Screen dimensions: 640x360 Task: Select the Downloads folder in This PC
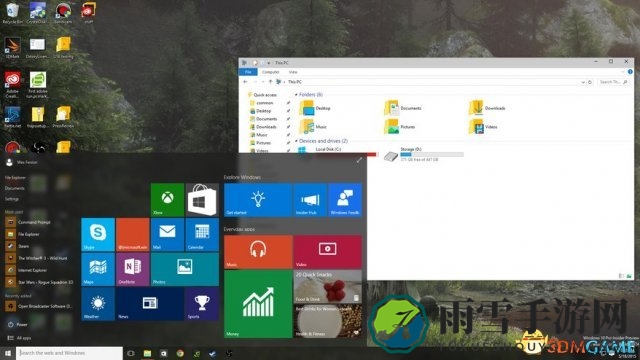(x=487, y=108)
